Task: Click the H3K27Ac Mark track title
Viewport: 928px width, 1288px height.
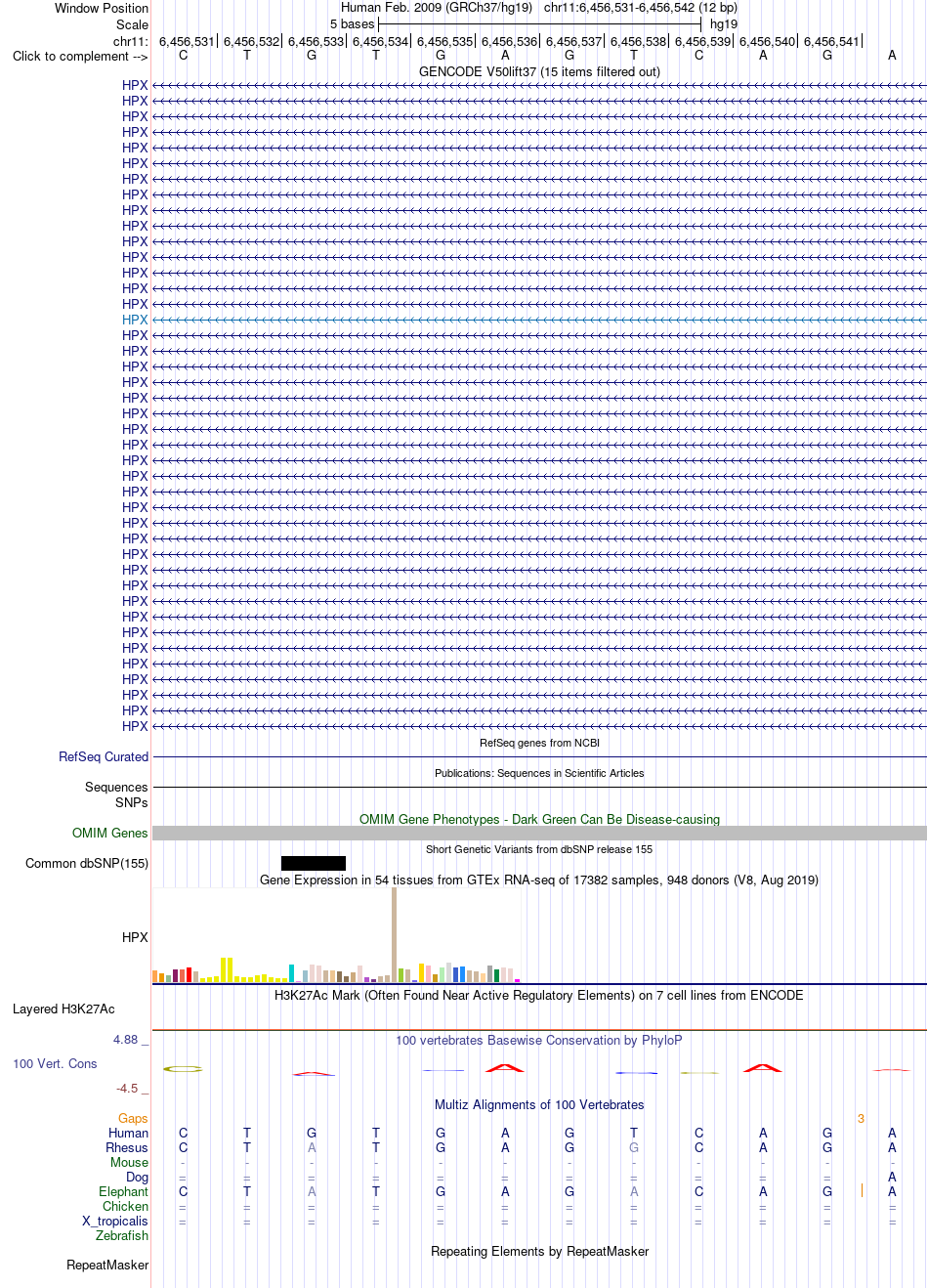Action: tap(539, 995)
